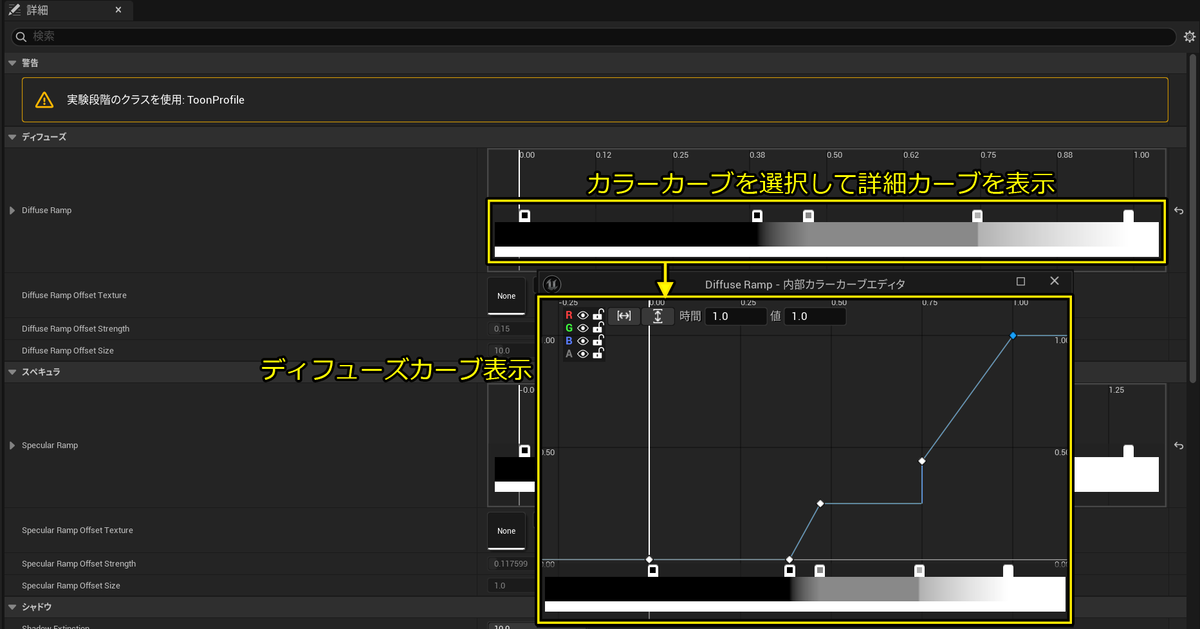
Task: Toggle visibility of the B channel curve
Action: pyautogui.click(x=583, y=341)
